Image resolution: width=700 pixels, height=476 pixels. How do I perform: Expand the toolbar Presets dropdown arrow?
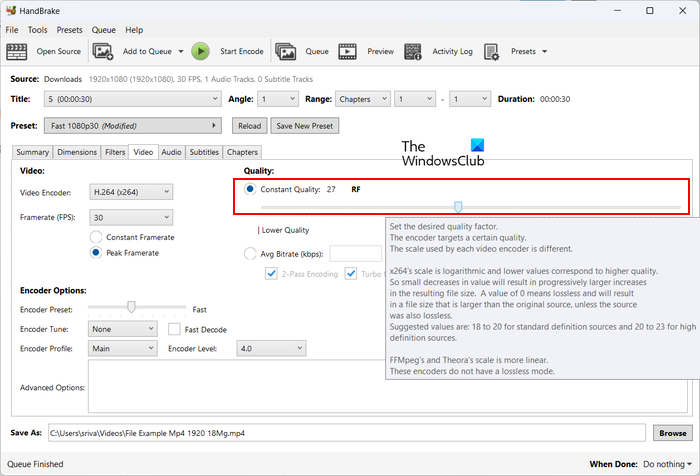(x=545, y=51)
